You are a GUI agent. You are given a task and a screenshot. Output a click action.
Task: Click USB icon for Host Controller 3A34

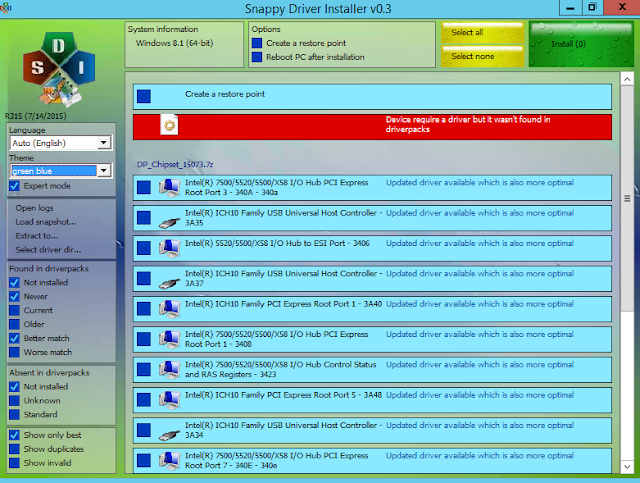[x=169, y=435]
